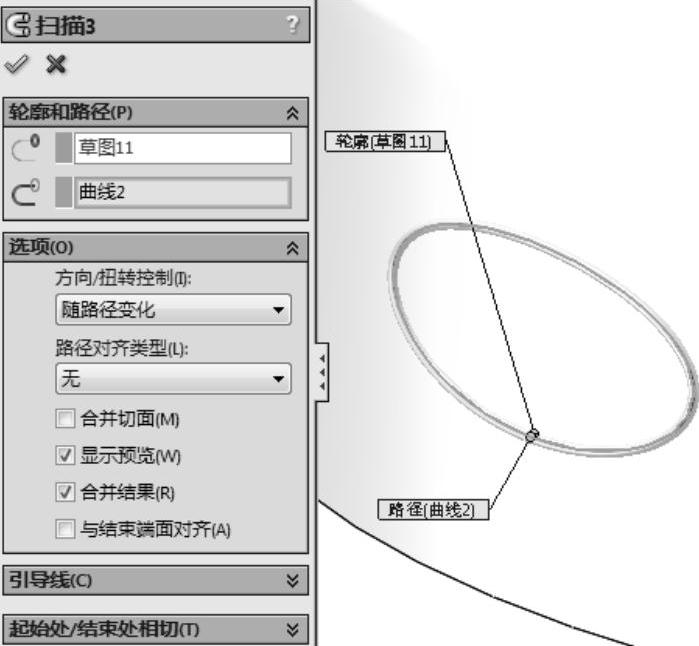Enable the 合并切面(M) checkbox

[x=65, y=419]
